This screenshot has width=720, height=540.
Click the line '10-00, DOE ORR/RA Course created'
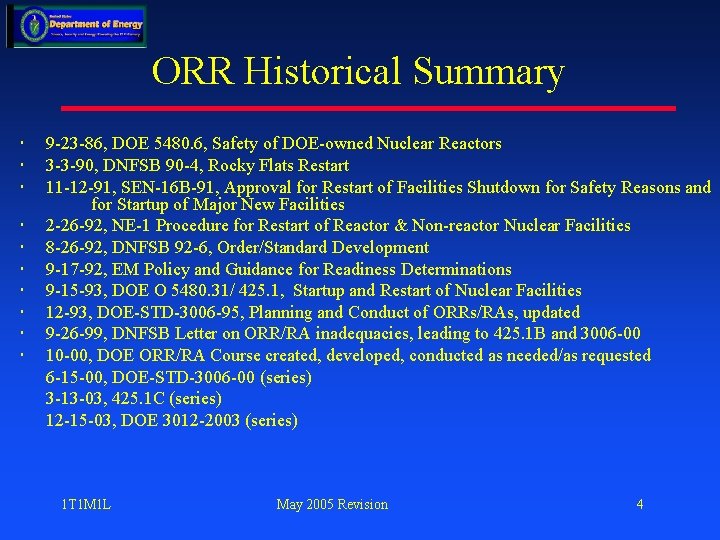pyautogui.click(x=348, y=355)
